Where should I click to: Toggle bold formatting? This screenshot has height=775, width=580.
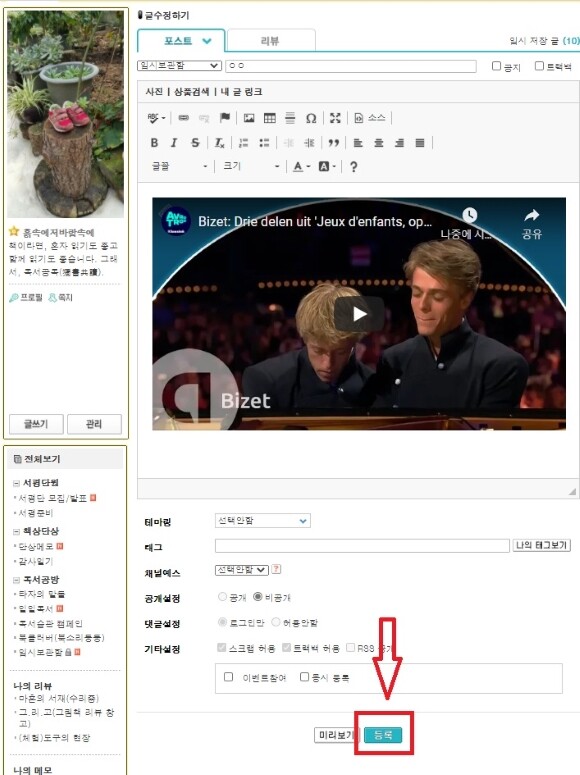click(x=154, y=142)
